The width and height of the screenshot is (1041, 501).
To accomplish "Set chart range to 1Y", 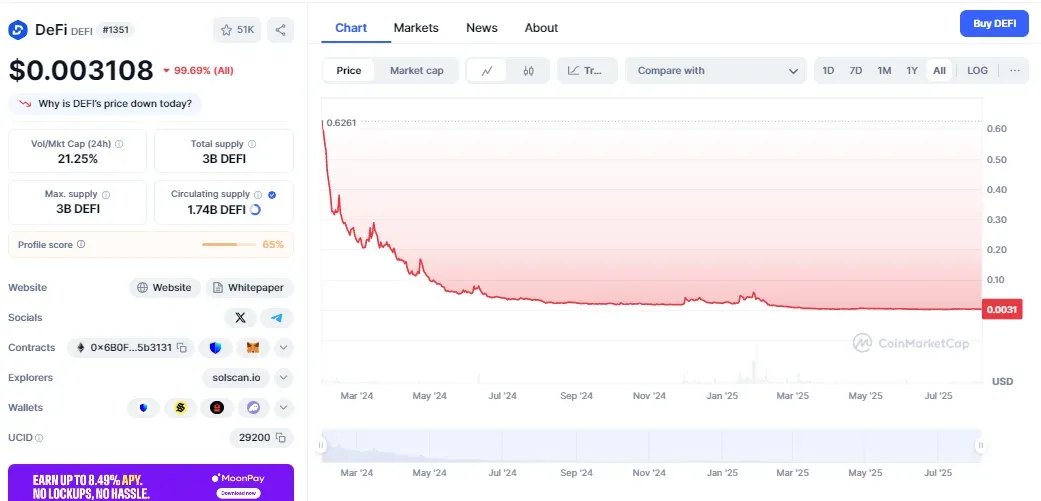I will 912,71.
